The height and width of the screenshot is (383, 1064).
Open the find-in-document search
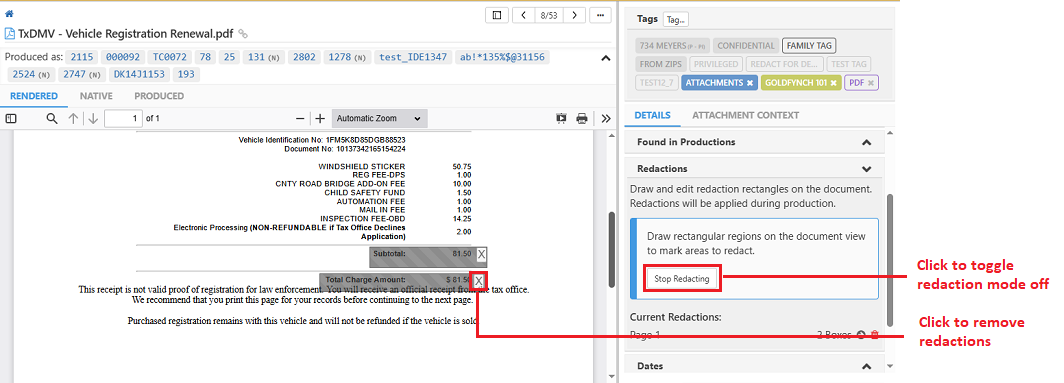(52, 118)
